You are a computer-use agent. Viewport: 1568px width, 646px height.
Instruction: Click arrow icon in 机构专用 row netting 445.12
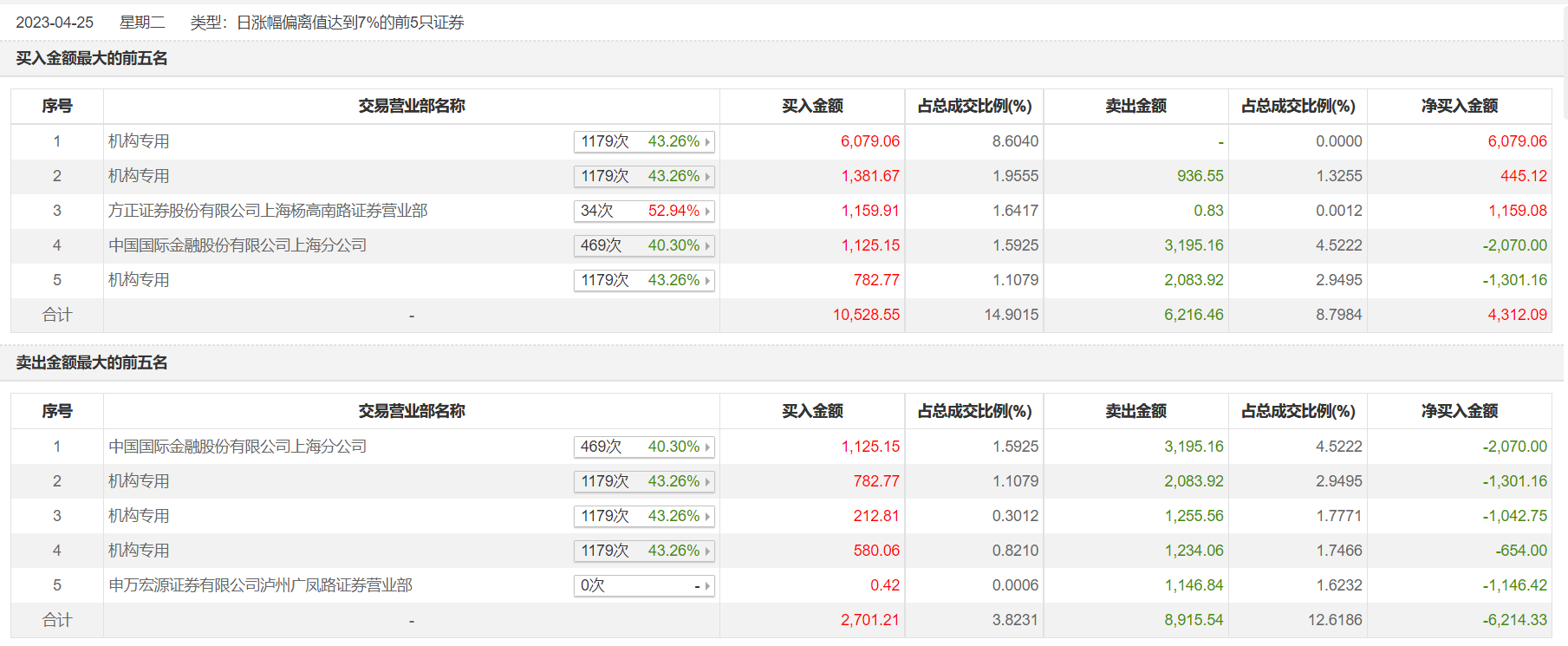[707, 177]
